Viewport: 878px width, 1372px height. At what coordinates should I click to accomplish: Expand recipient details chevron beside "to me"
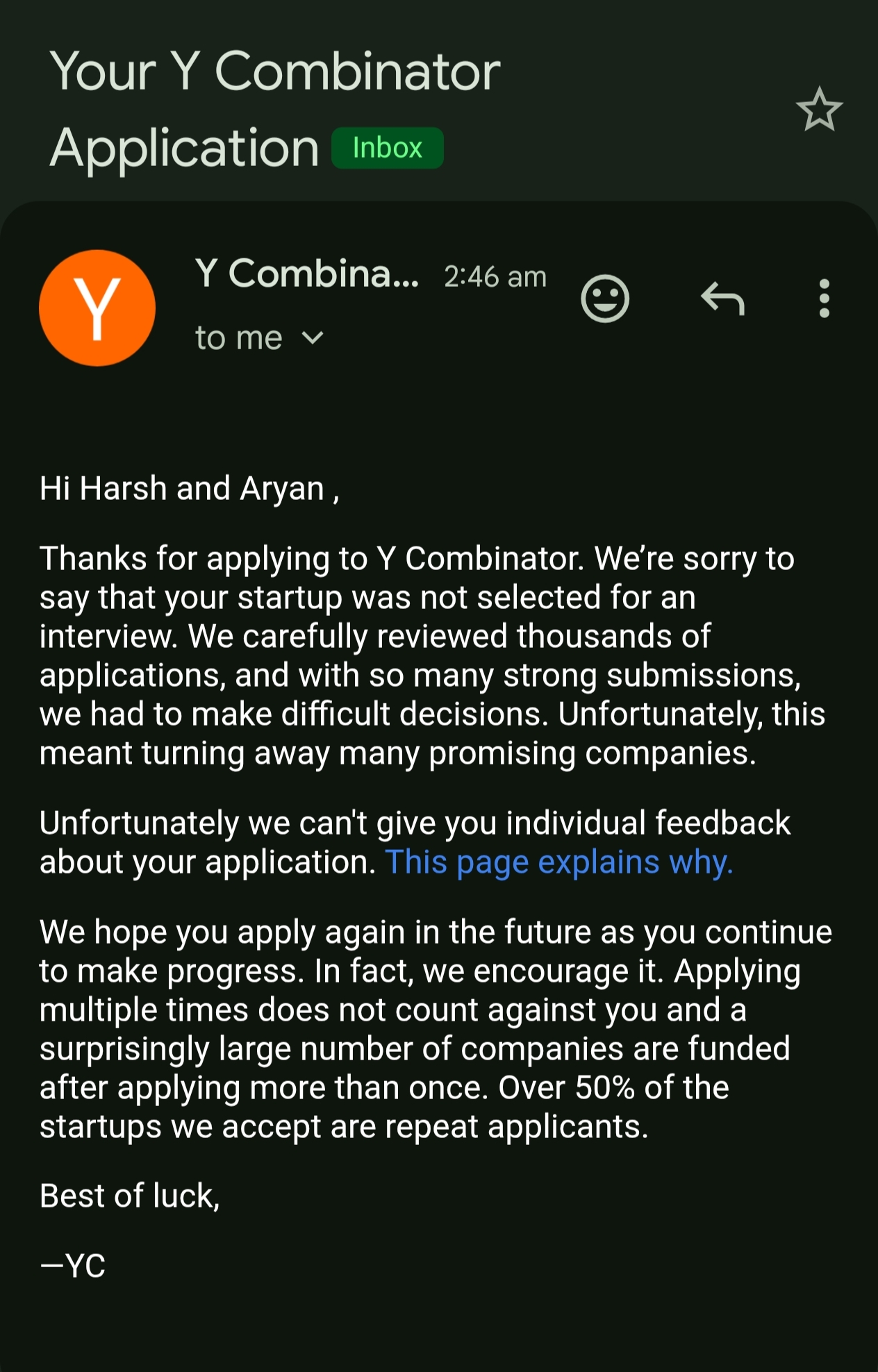tap(313, 338)
